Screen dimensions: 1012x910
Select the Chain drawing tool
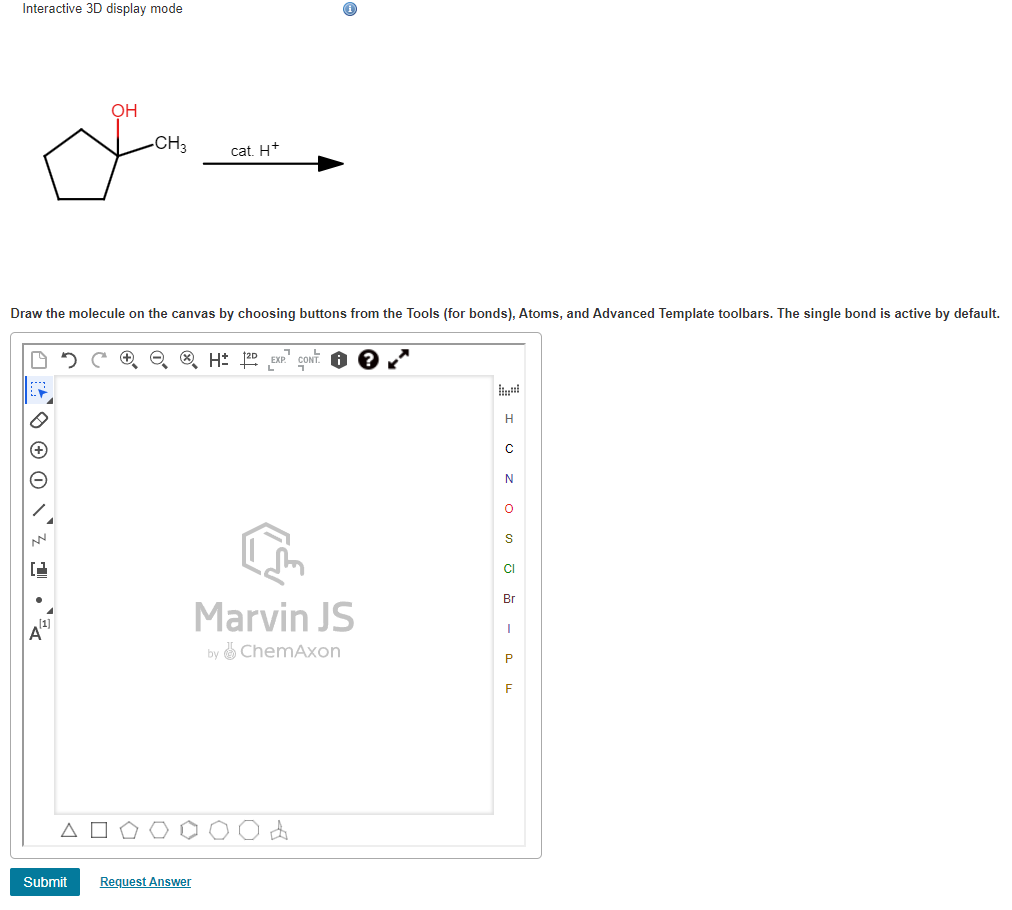pos(38,539)
